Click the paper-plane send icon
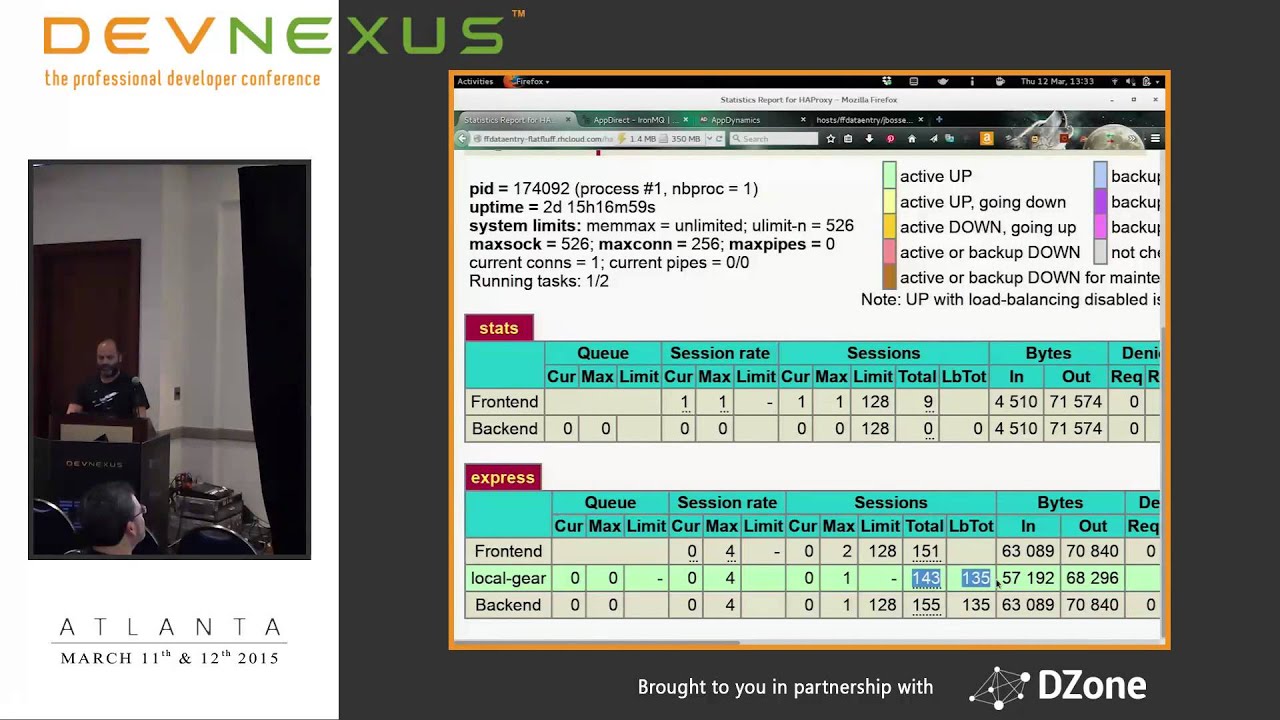The width and height of the screenshot is (1280, 720). [933, 139]
